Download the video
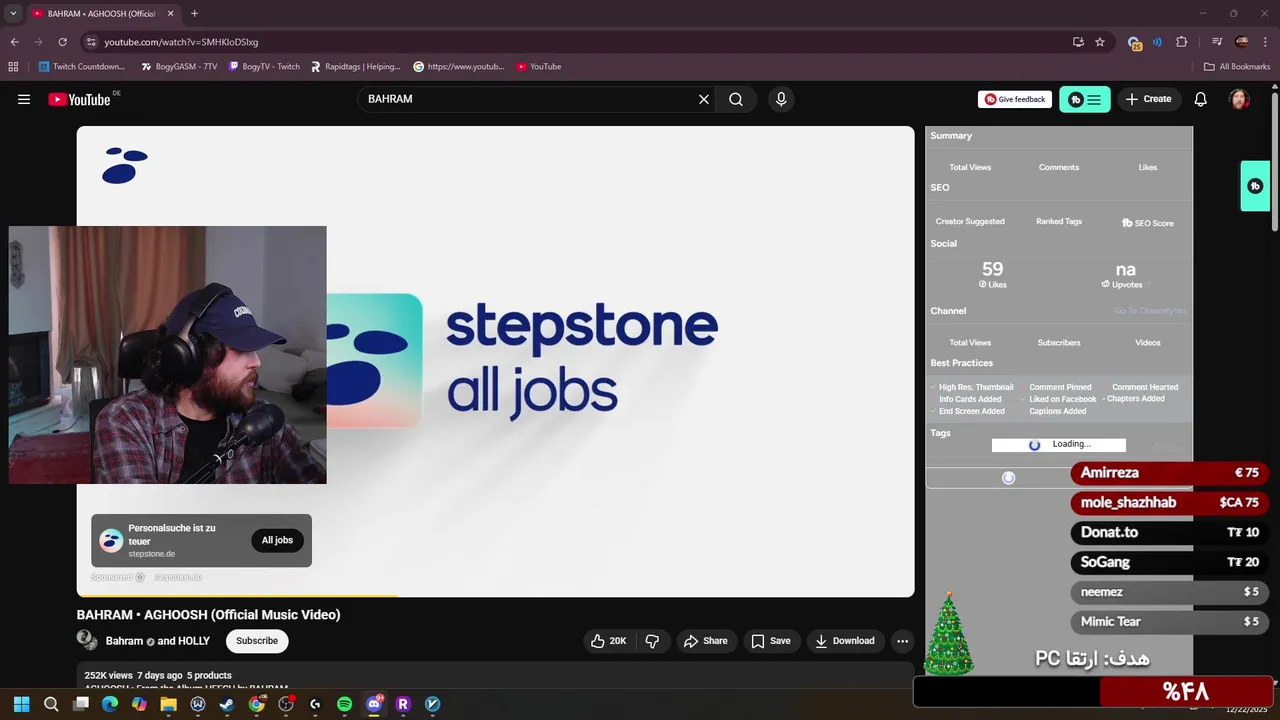The width and height of the screenshot is (1280, 720). [845, 641]
